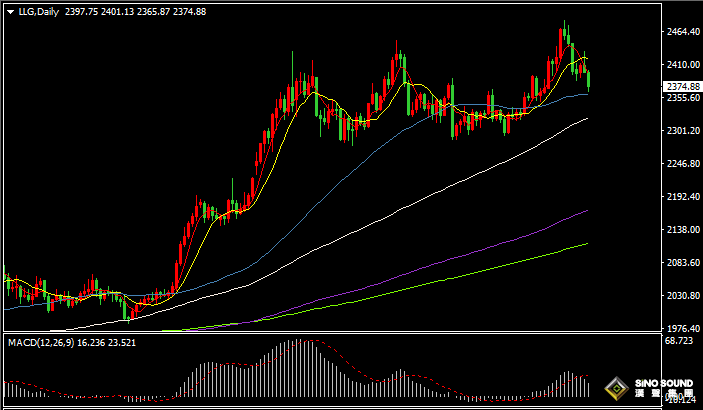Image resolution: width=703 pixels, height=410 pixels.
Task: Click the dropdown triangle beside LLG,Daily
Action: pos(10,11)
